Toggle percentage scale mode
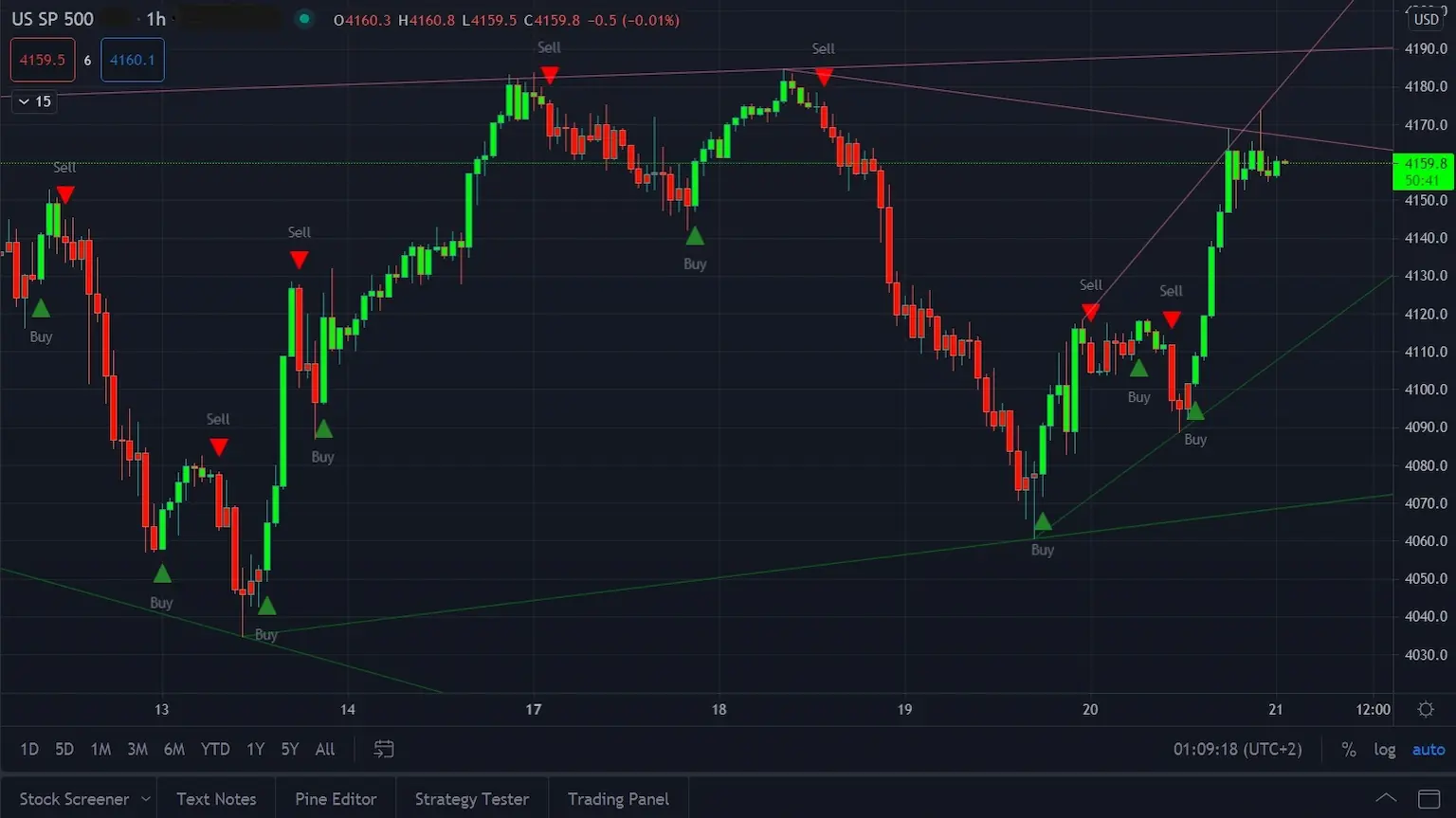The image size is (1456, 818). click(1348, 750)
